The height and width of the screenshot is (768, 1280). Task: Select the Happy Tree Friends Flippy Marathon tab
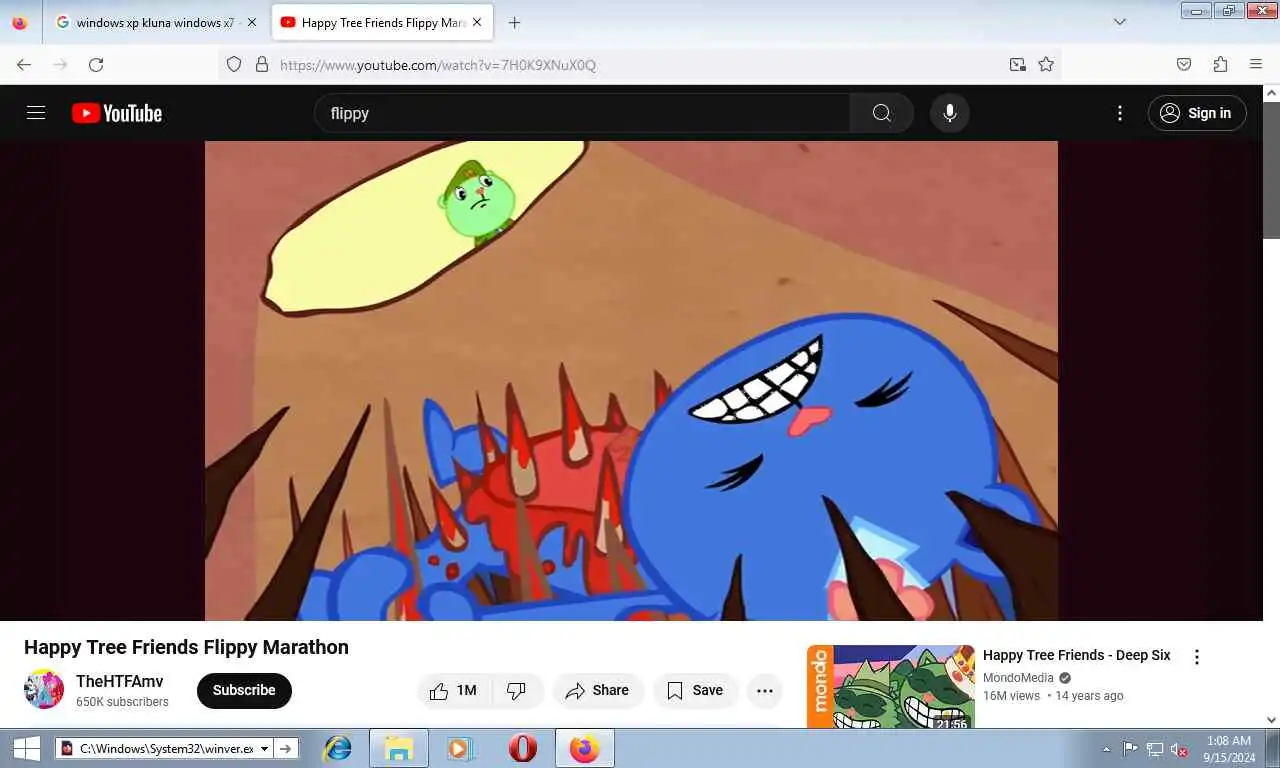[x=382, y=22]
